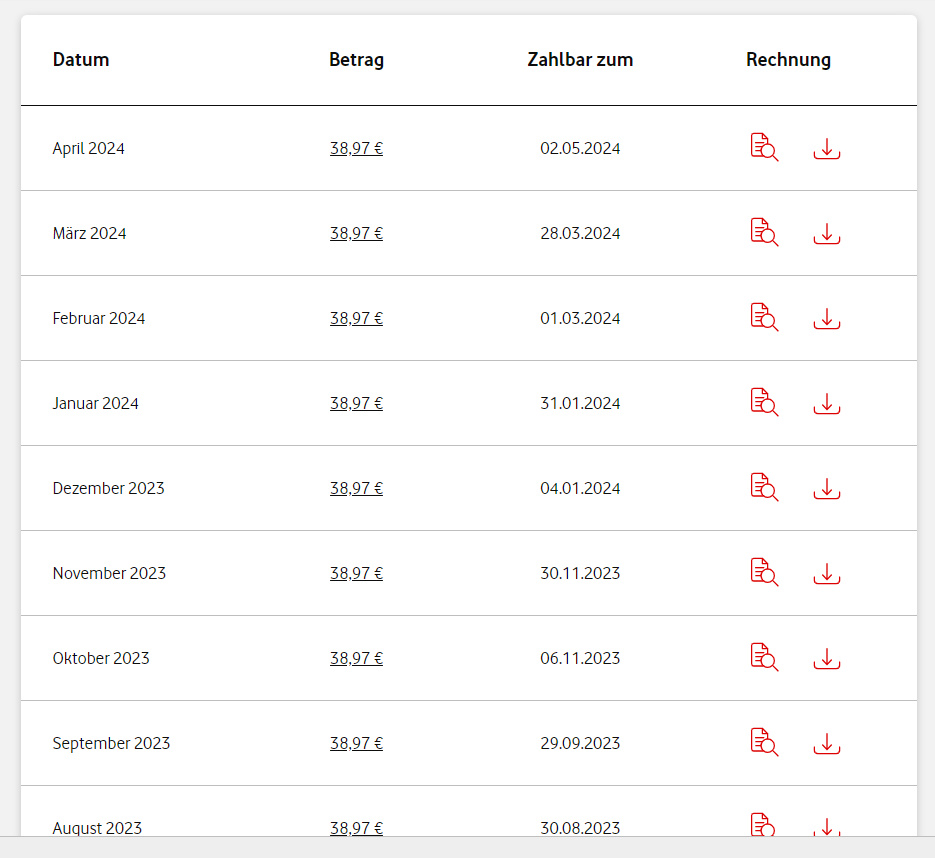Click the Januar 2024 amount link

tap(356, 404)
